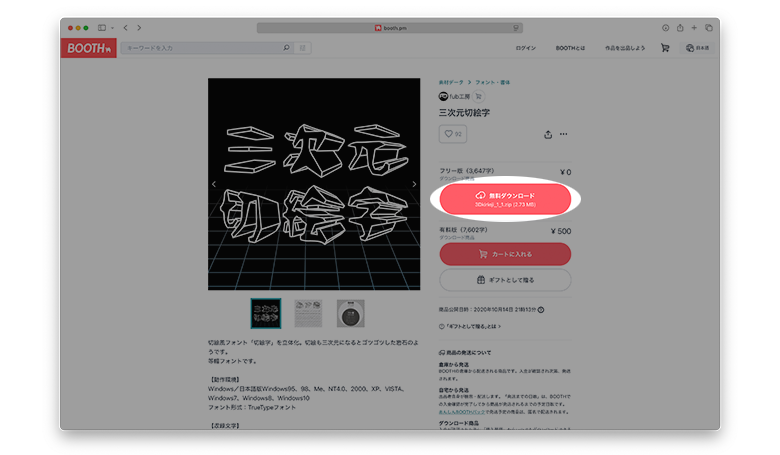Select the third round object thumbnail

pyautogui.click(x=351, y=313)
